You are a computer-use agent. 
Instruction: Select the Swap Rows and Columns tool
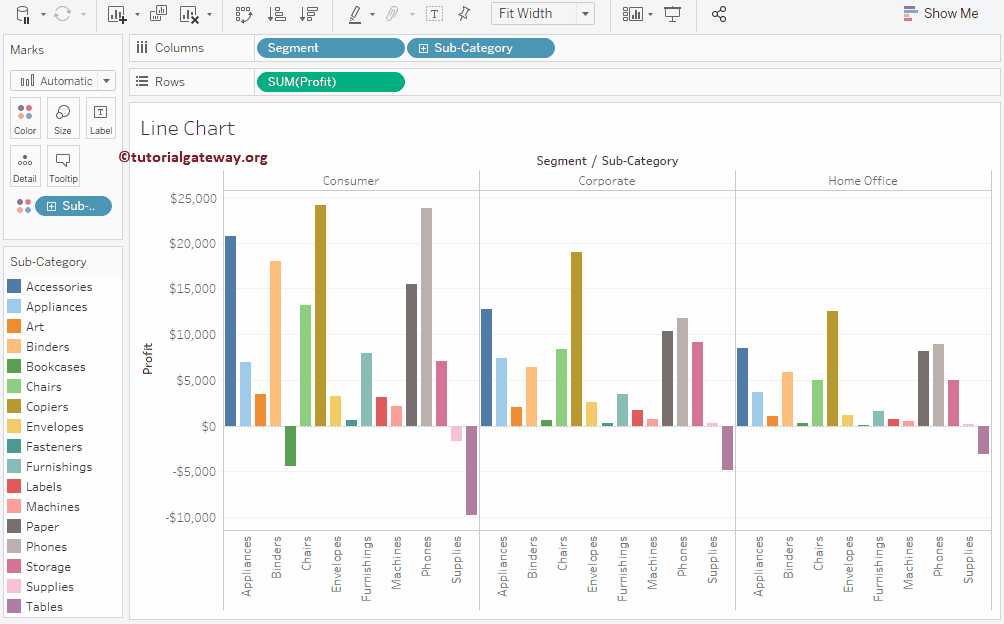click(245, 15)
